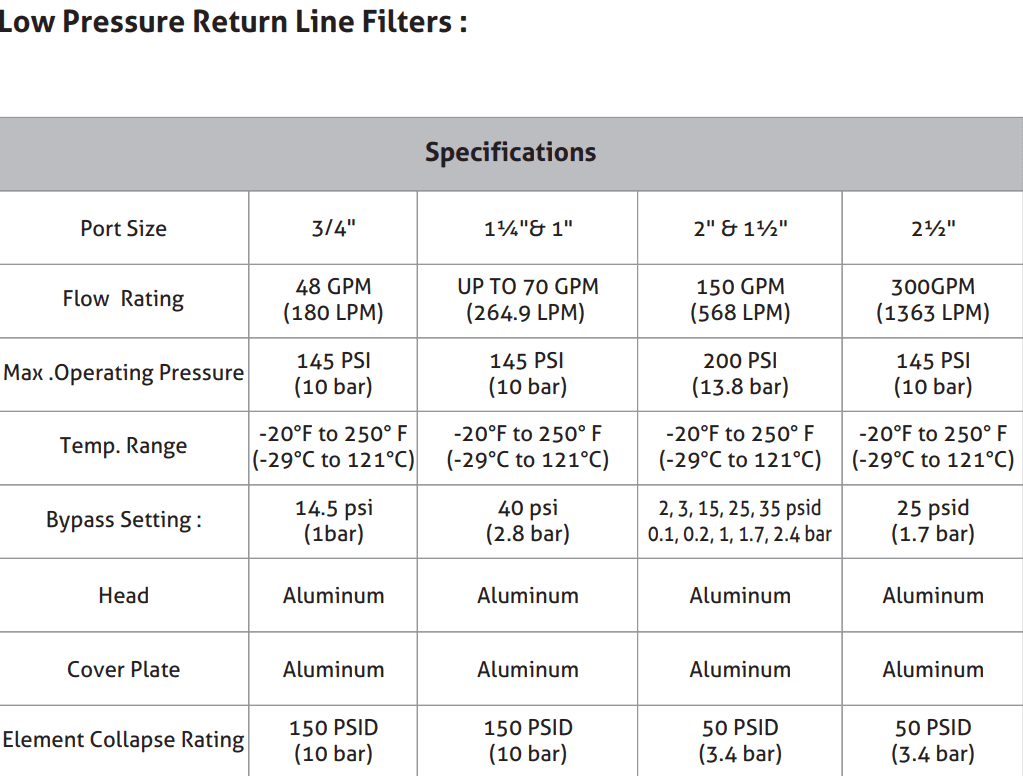Click the Bypass Setting row label
Screen dimensions: 1023x776
coord(123,521)
